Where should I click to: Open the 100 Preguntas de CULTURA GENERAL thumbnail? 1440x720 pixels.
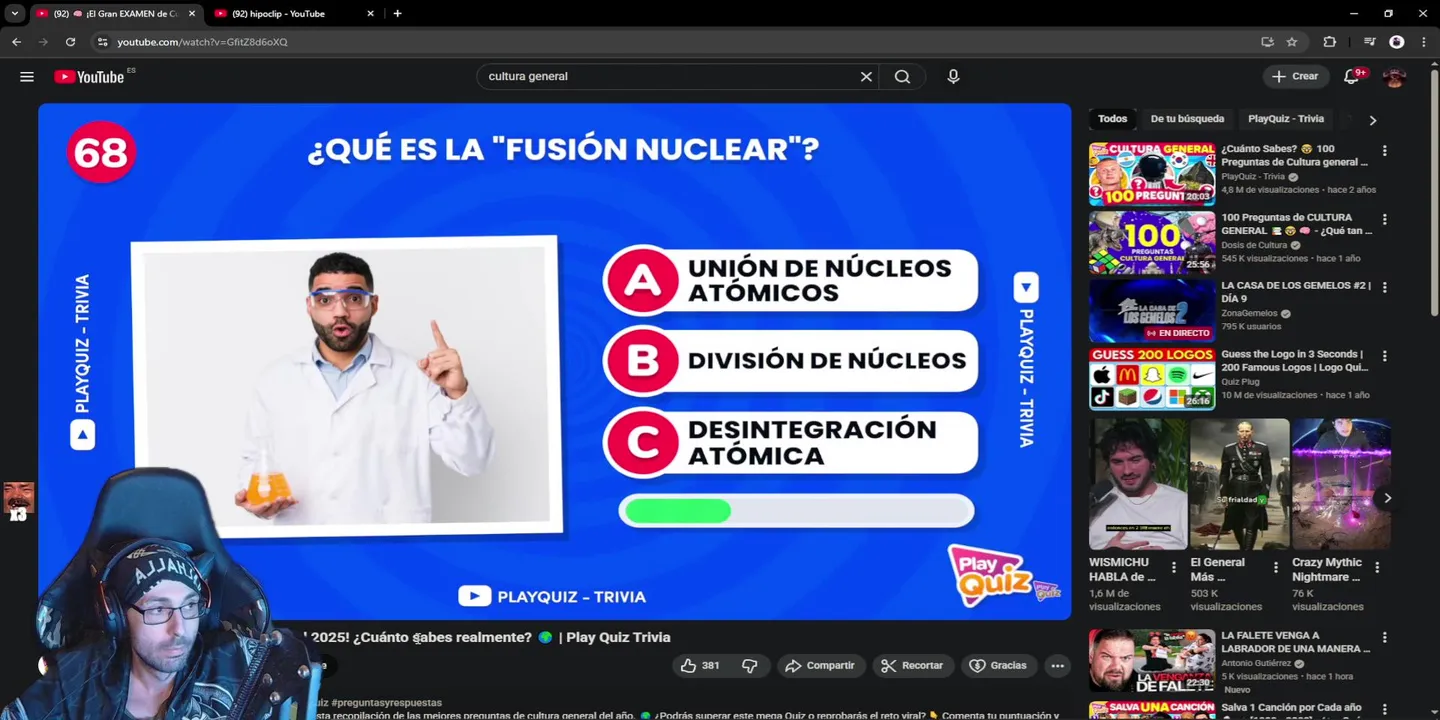coord(1152,242)
